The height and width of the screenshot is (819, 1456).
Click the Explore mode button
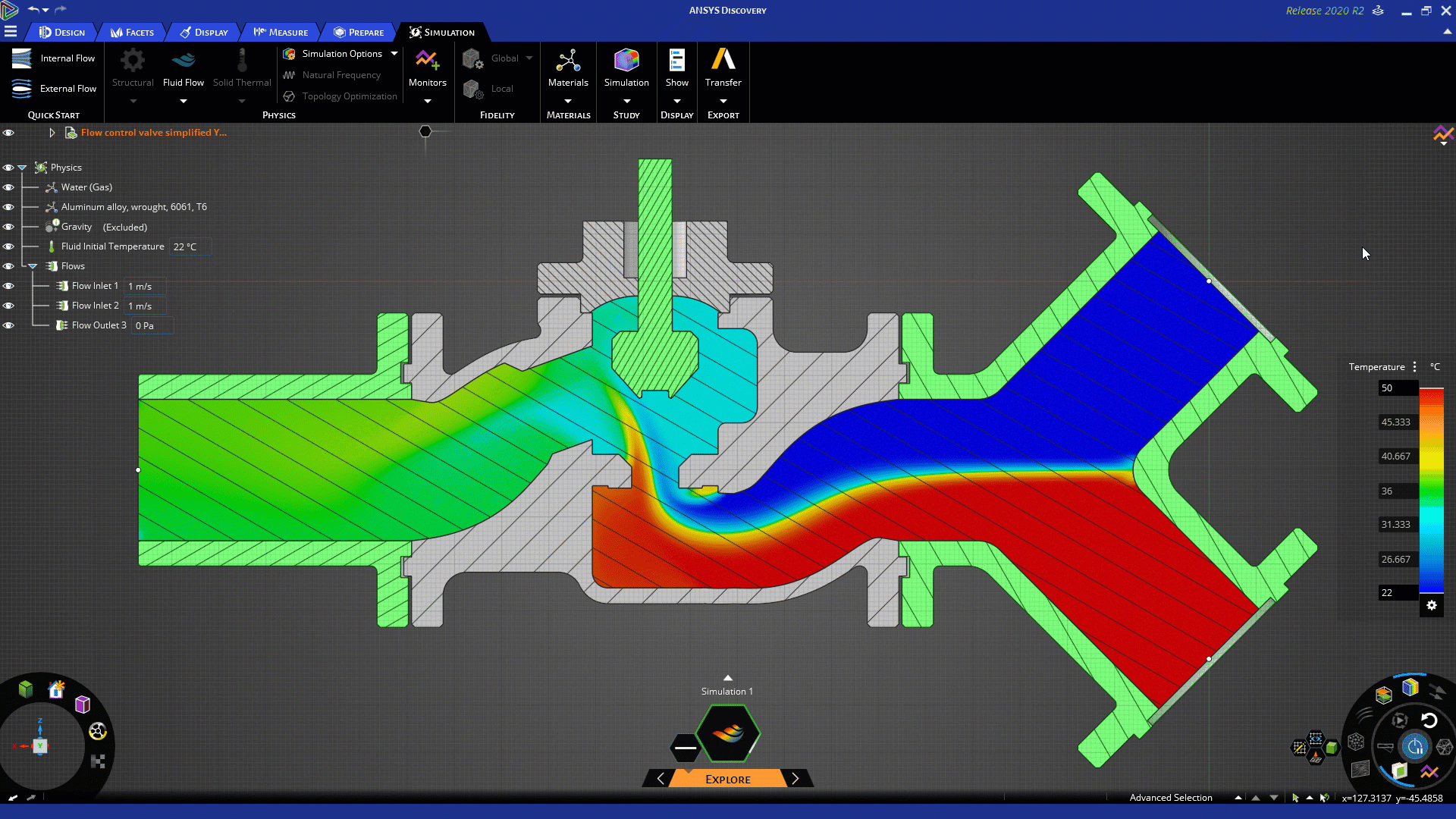point(726,778)
